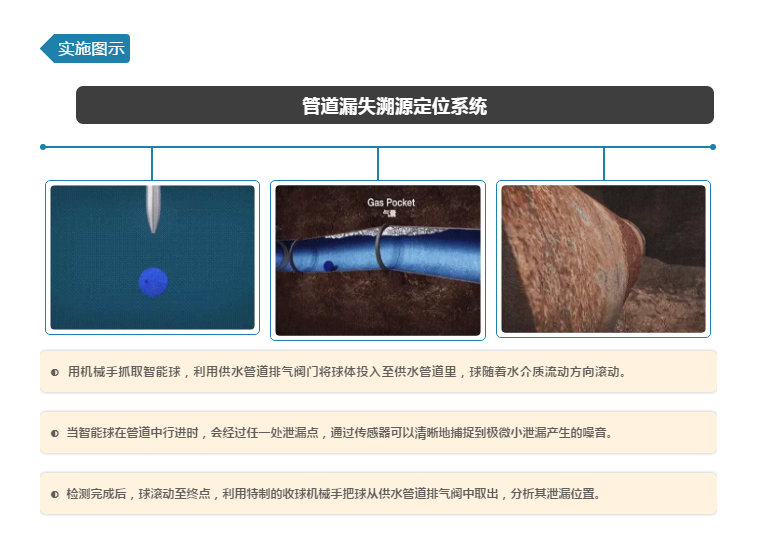
Task: Click the 实施图示 section tag
Action: [91, 48]
